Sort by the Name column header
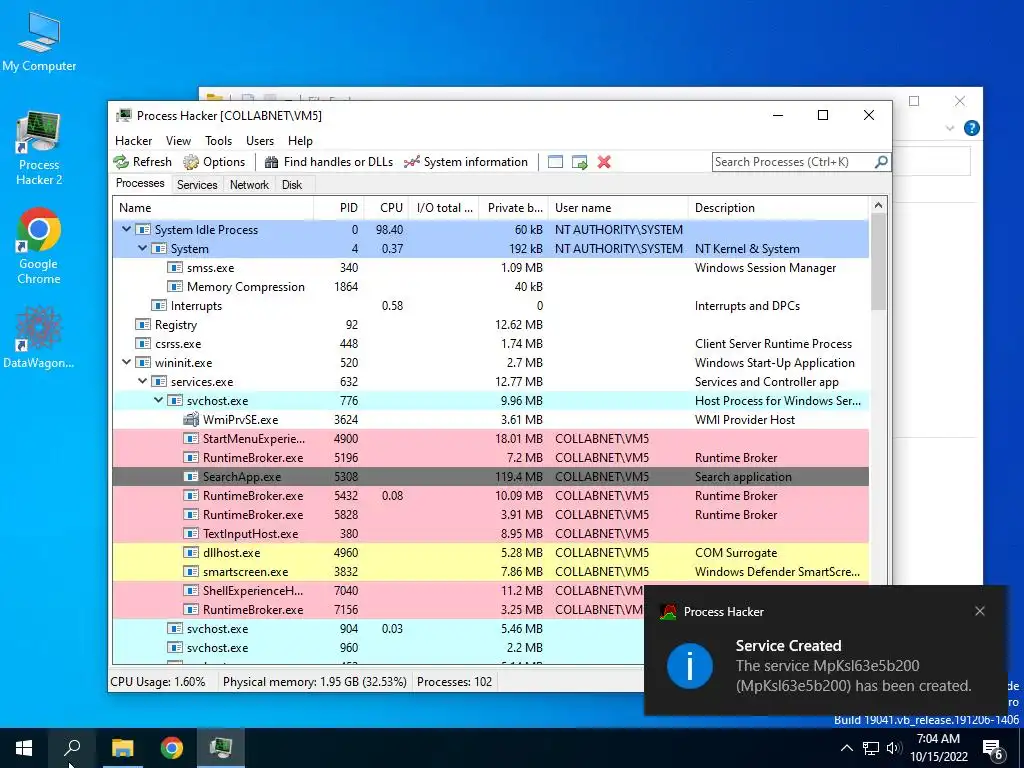The height and width of the screenshot is (768, 1024). pyautogui.click(x=213, y=208)
